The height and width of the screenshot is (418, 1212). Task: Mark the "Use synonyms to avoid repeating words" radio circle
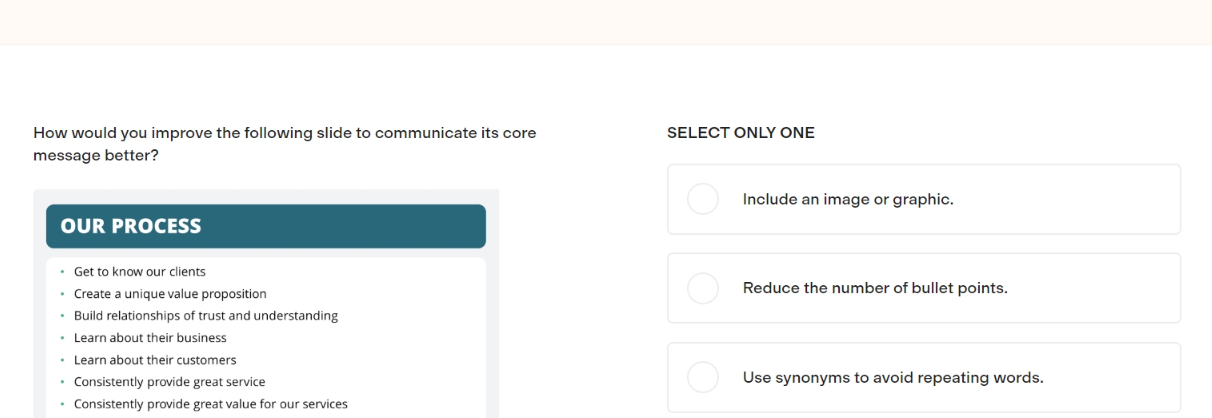(703, 378)
